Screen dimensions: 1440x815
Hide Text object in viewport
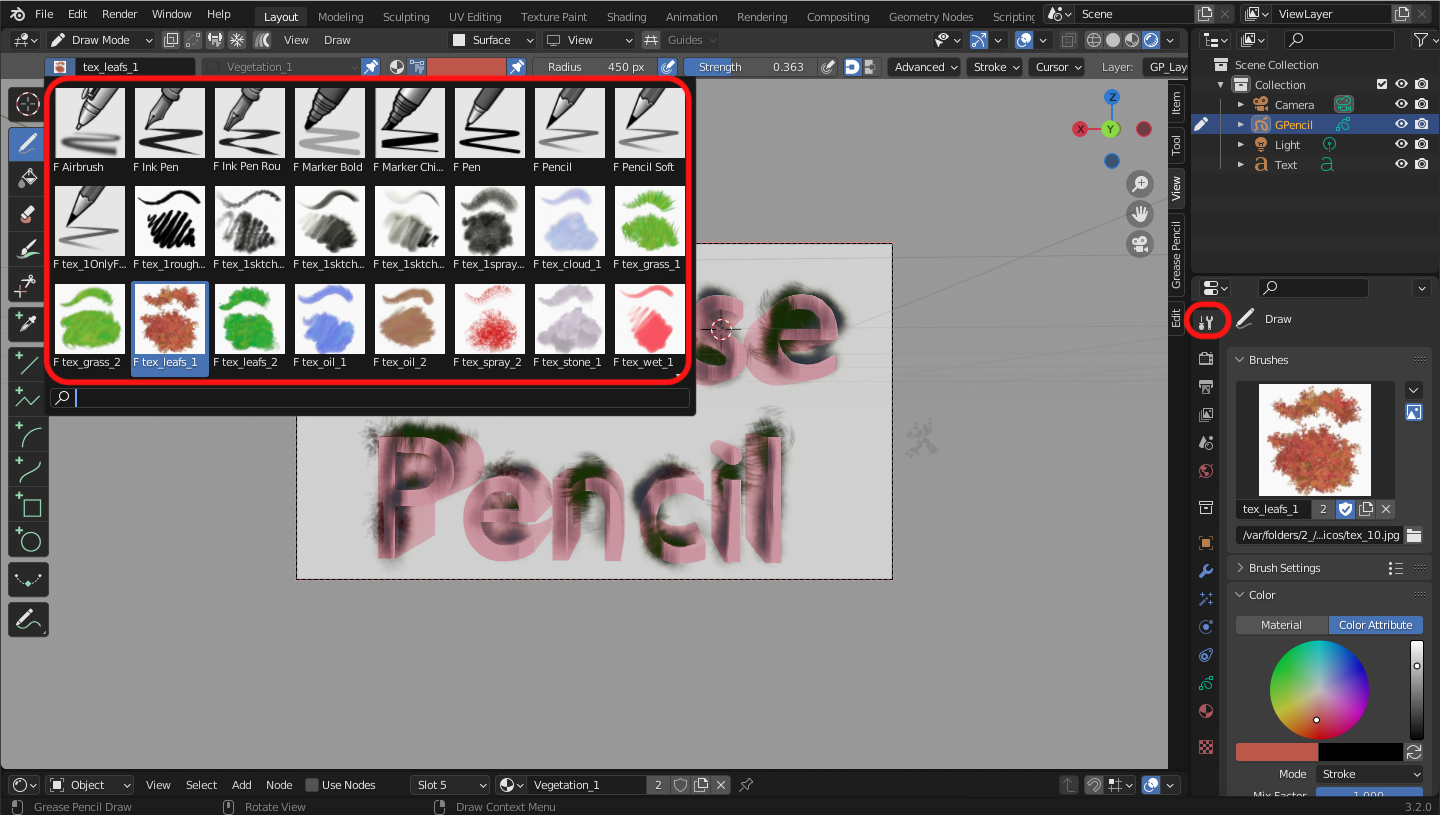(x=1401, y=165)
